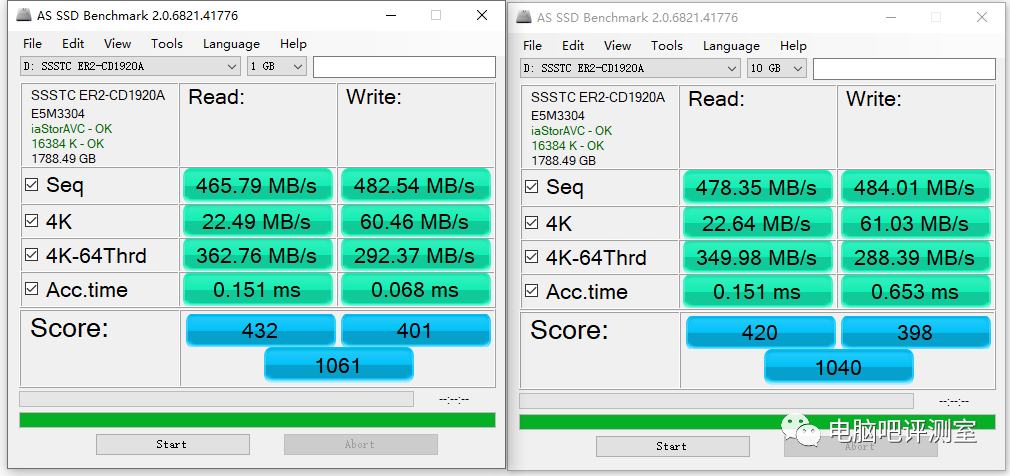The width and height of the screenshot is (1010, 476).
Task: Click iaStorAVC - OK in left window
Action: tap(71, 129)
